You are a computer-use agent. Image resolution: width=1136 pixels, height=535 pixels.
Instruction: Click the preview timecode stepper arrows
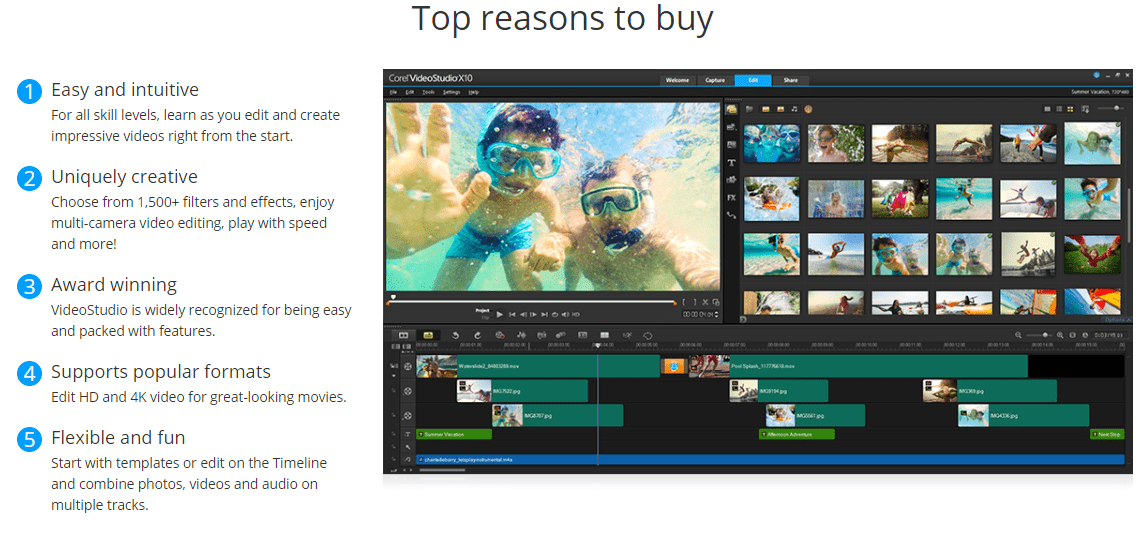tap(717, 315)
